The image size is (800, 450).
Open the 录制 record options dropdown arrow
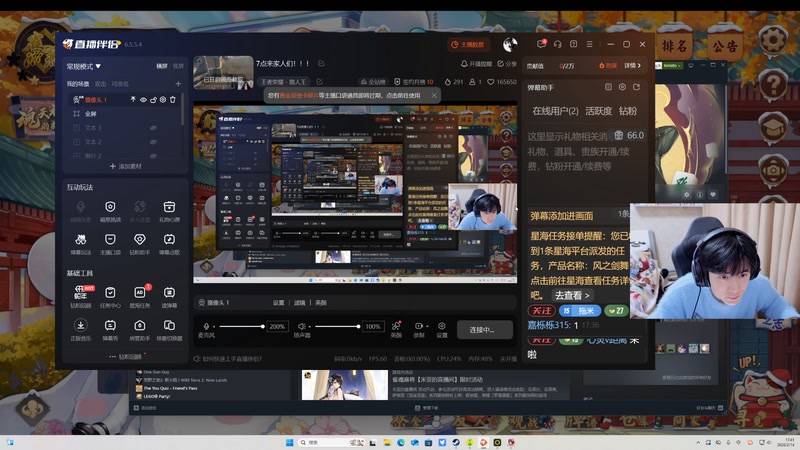427,326
